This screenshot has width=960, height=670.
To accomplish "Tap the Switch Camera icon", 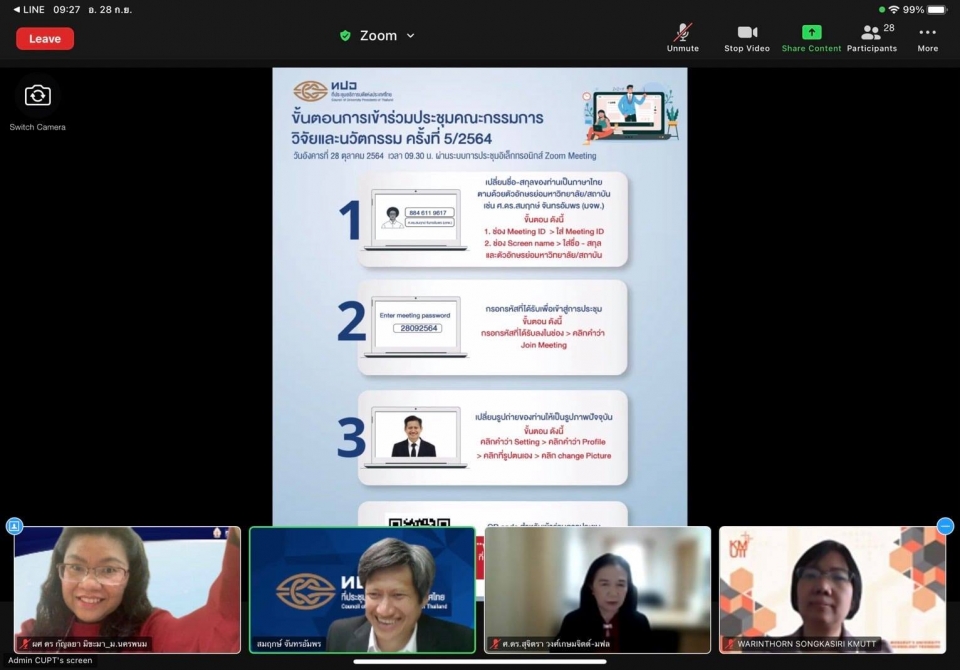I will click(37, 96).
